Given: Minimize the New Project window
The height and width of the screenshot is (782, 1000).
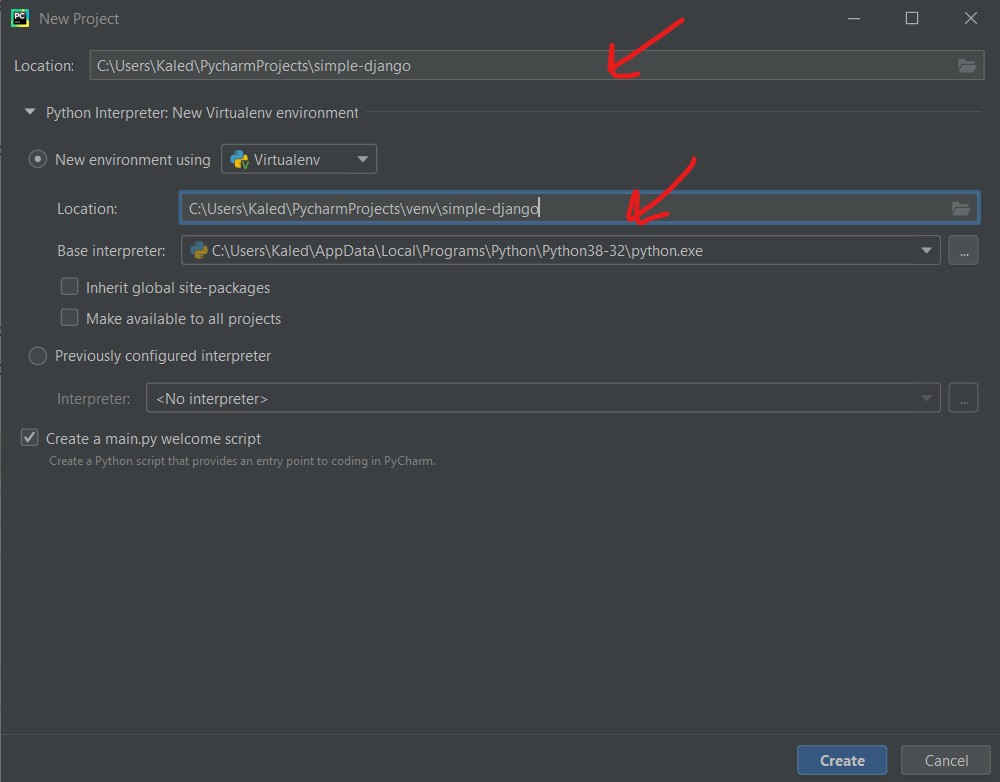Looking at the screenshot, I should pyautogui.click(x=853, y=18).
